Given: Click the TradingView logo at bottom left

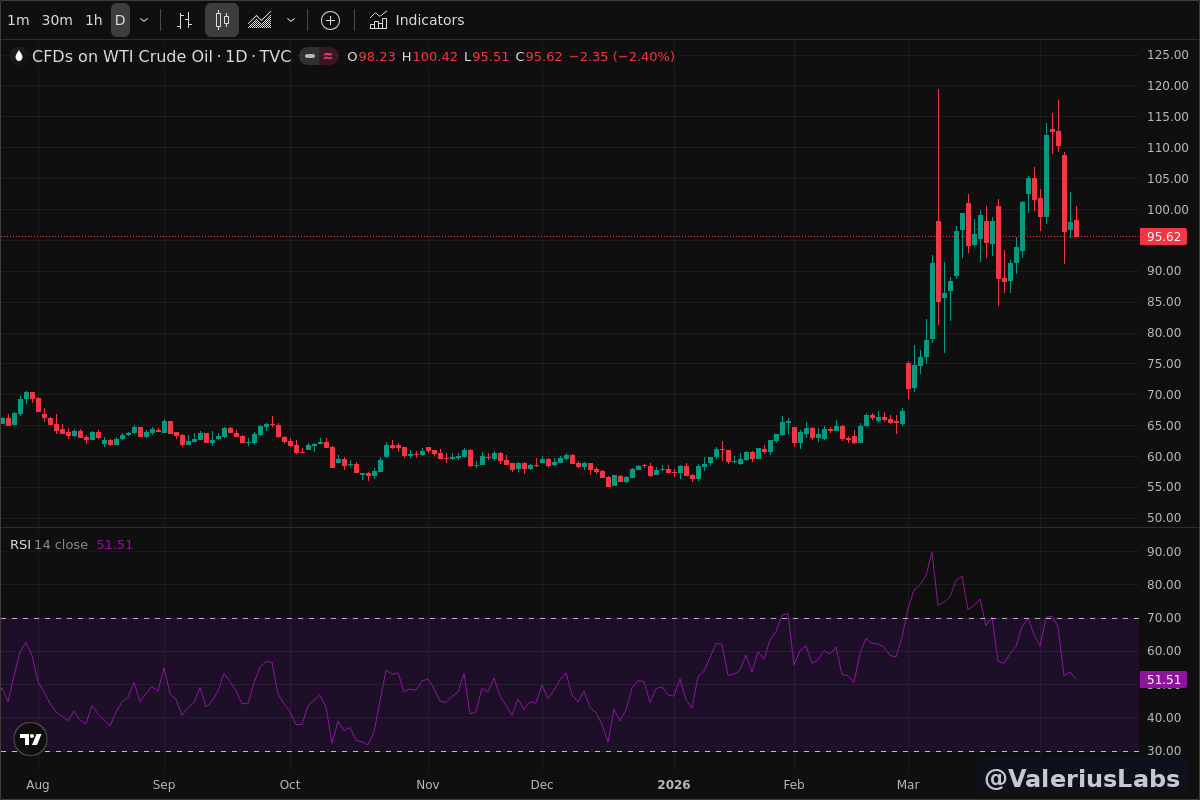Looking at the screenshot, I should 31,739.
